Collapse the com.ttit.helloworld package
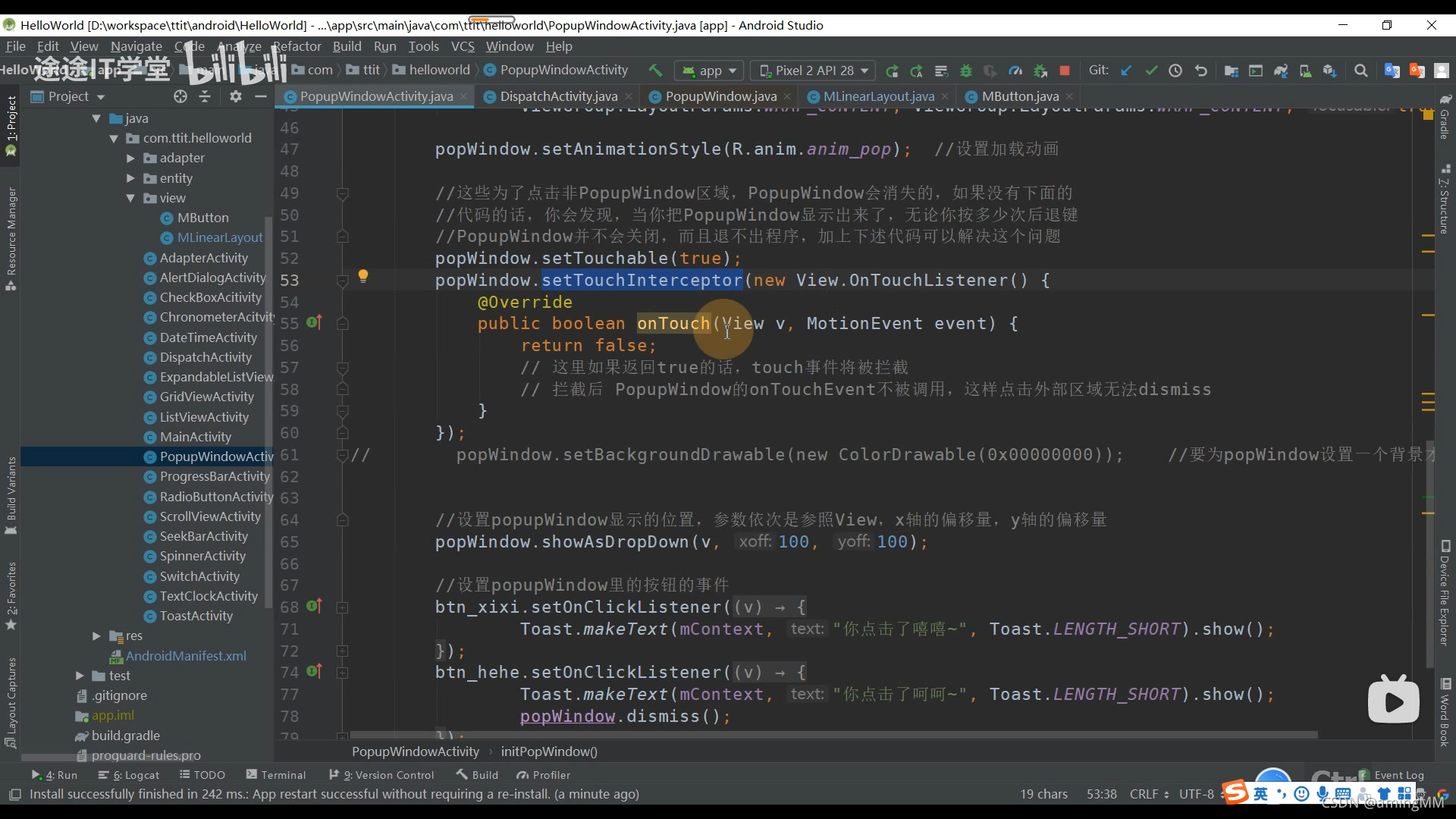This screenshot has width=1456, height=819. [114, 138]
